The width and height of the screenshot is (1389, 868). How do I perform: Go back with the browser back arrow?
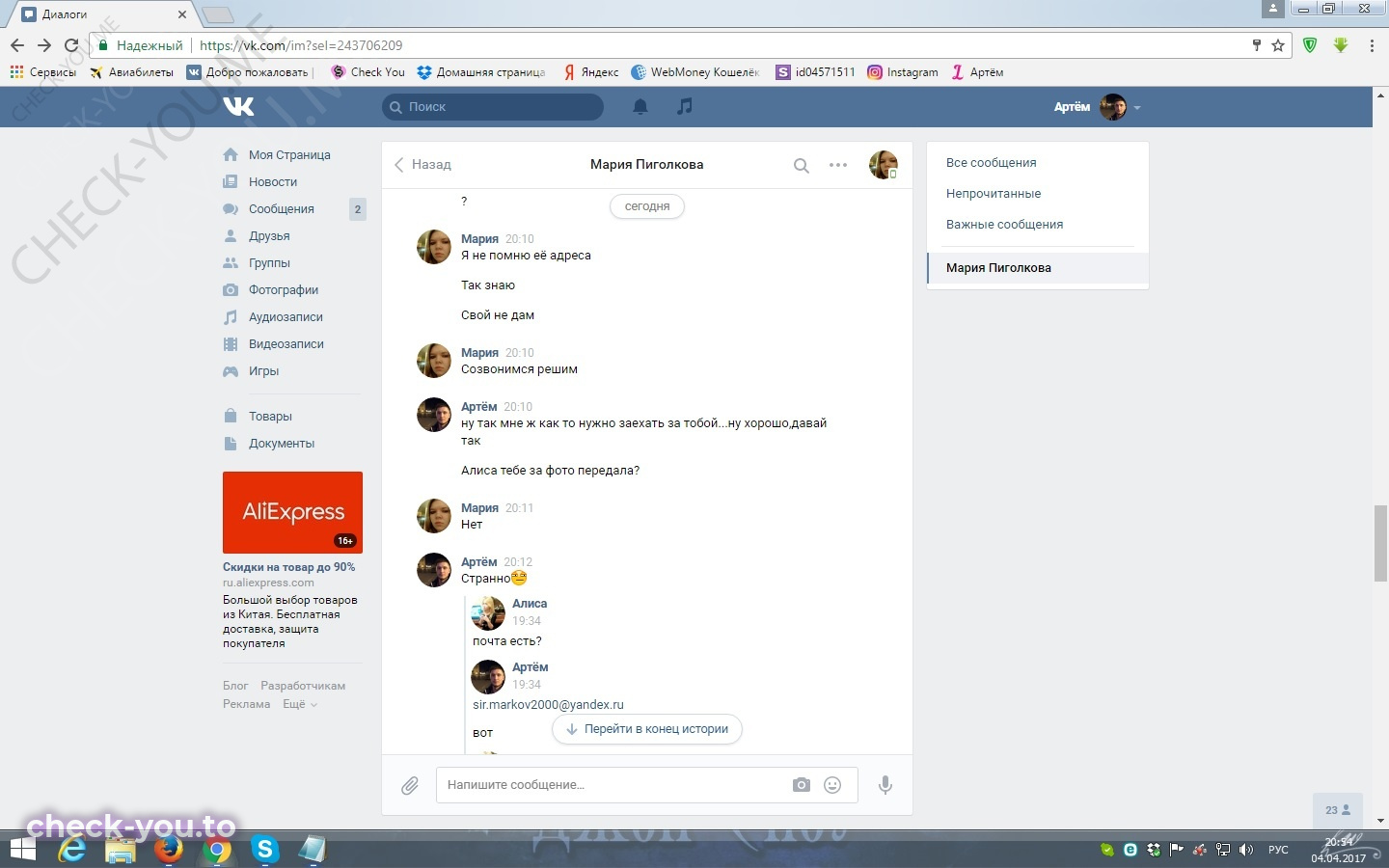[17, 45]
